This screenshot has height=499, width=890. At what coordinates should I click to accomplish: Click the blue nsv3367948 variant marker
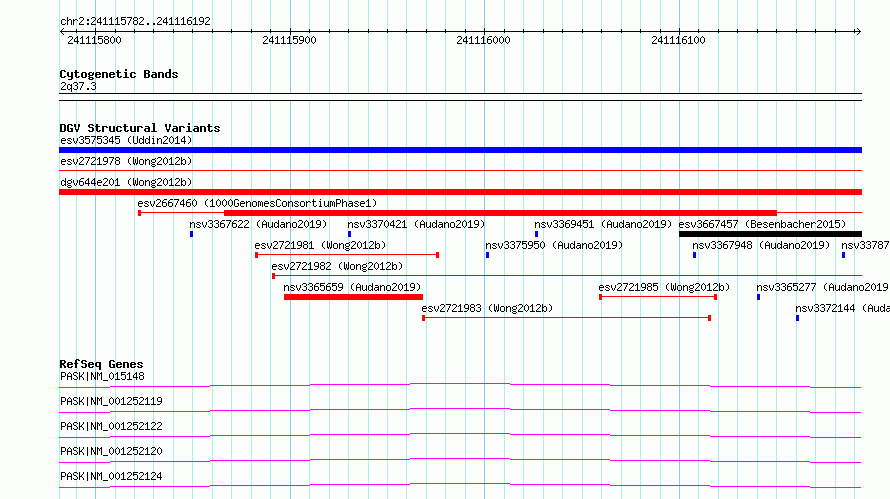click(x=694, y=255)
